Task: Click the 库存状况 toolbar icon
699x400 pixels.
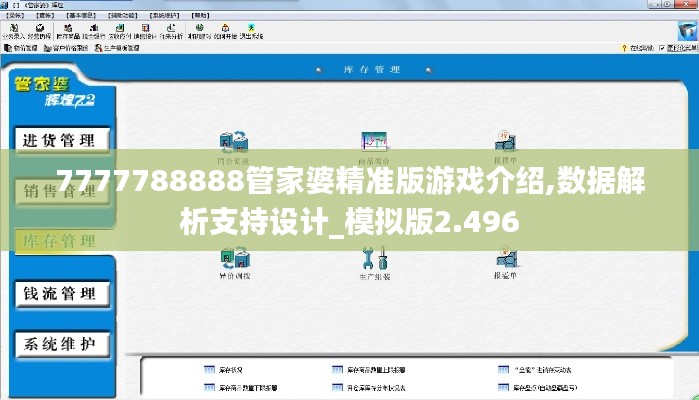Action: [x=68, y=31]
